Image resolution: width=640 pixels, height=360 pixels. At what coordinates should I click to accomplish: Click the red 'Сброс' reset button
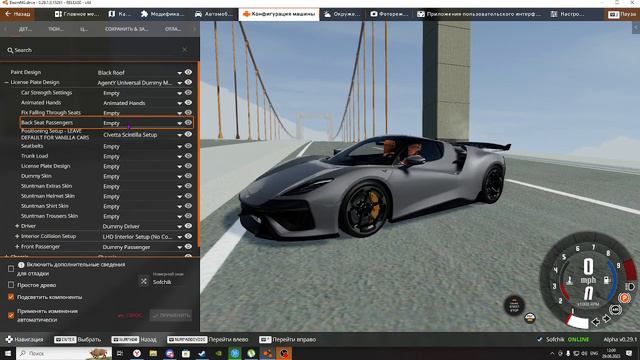coord(130,315)
